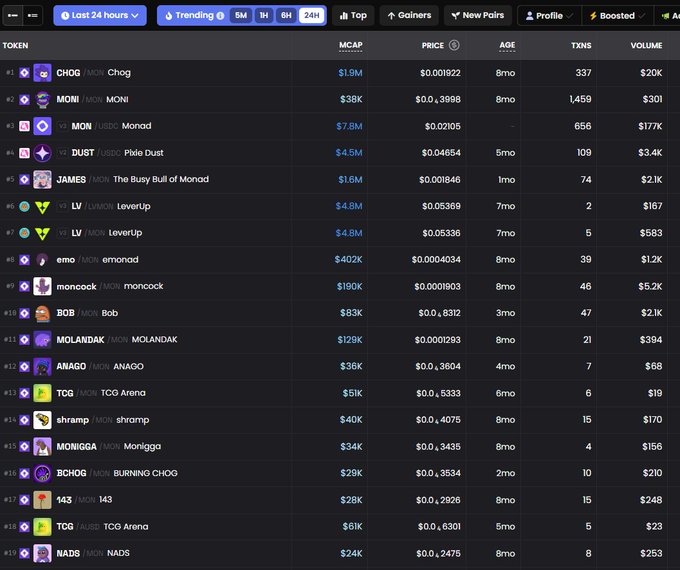Click the Trending info icon
The width and height of the screenshot is (680, 570).
pyautogui.click(x=220, y=16)
